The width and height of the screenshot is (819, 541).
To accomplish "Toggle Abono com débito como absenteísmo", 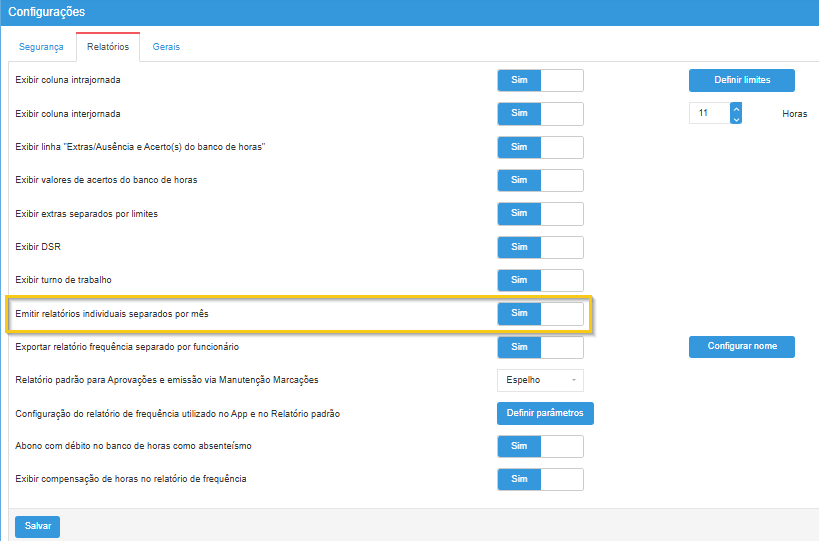I will [540, 446].
